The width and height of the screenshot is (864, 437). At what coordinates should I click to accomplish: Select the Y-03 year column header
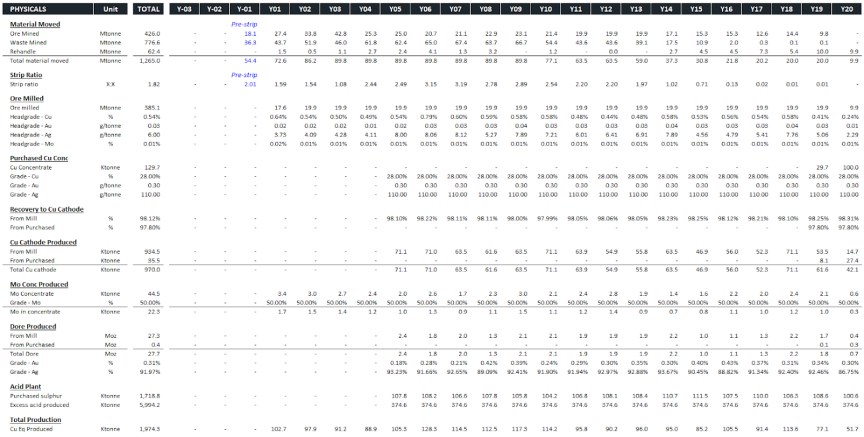(x=182, y=8)
